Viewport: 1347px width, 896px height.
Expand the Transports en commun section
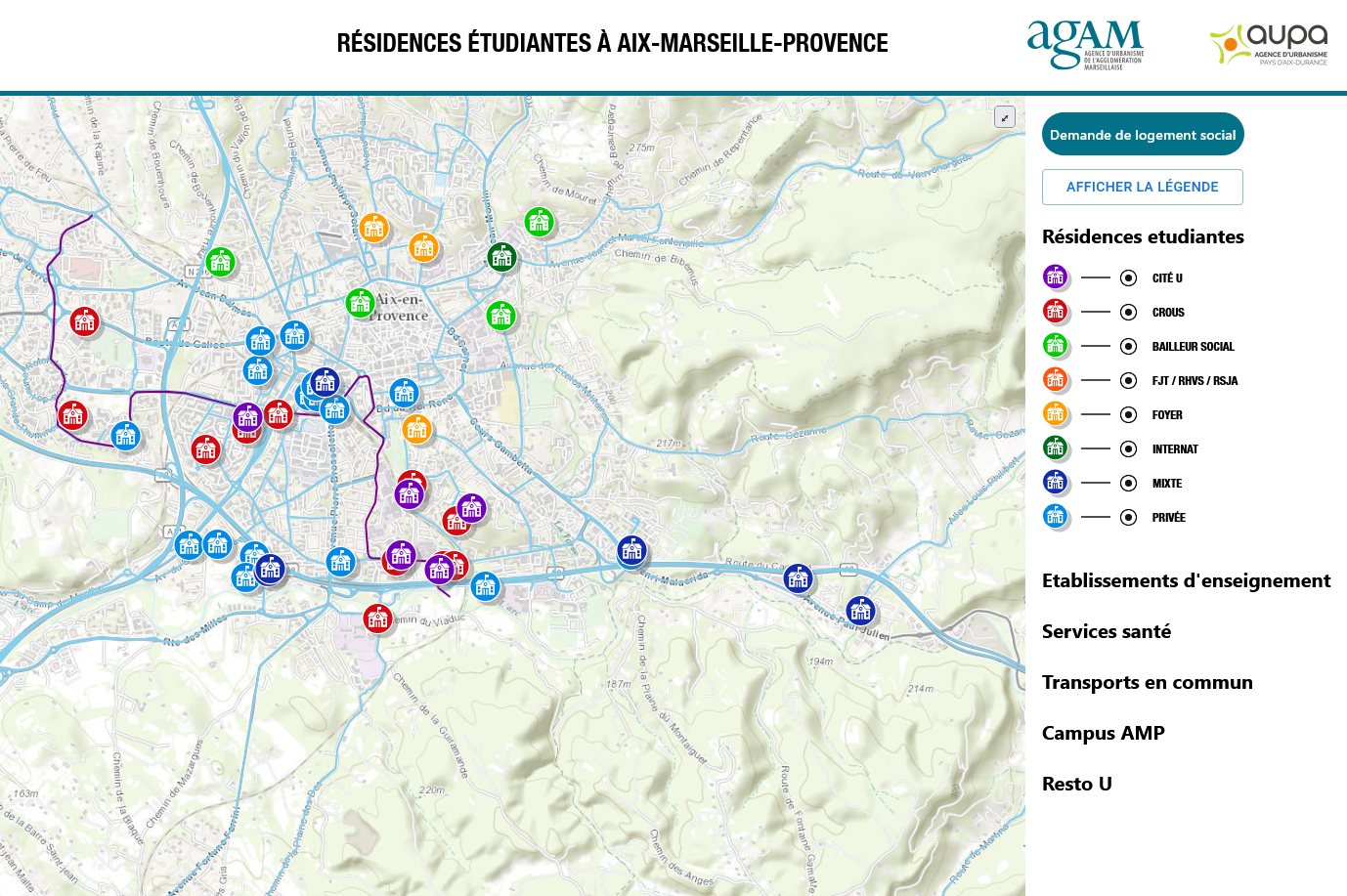1148,682
